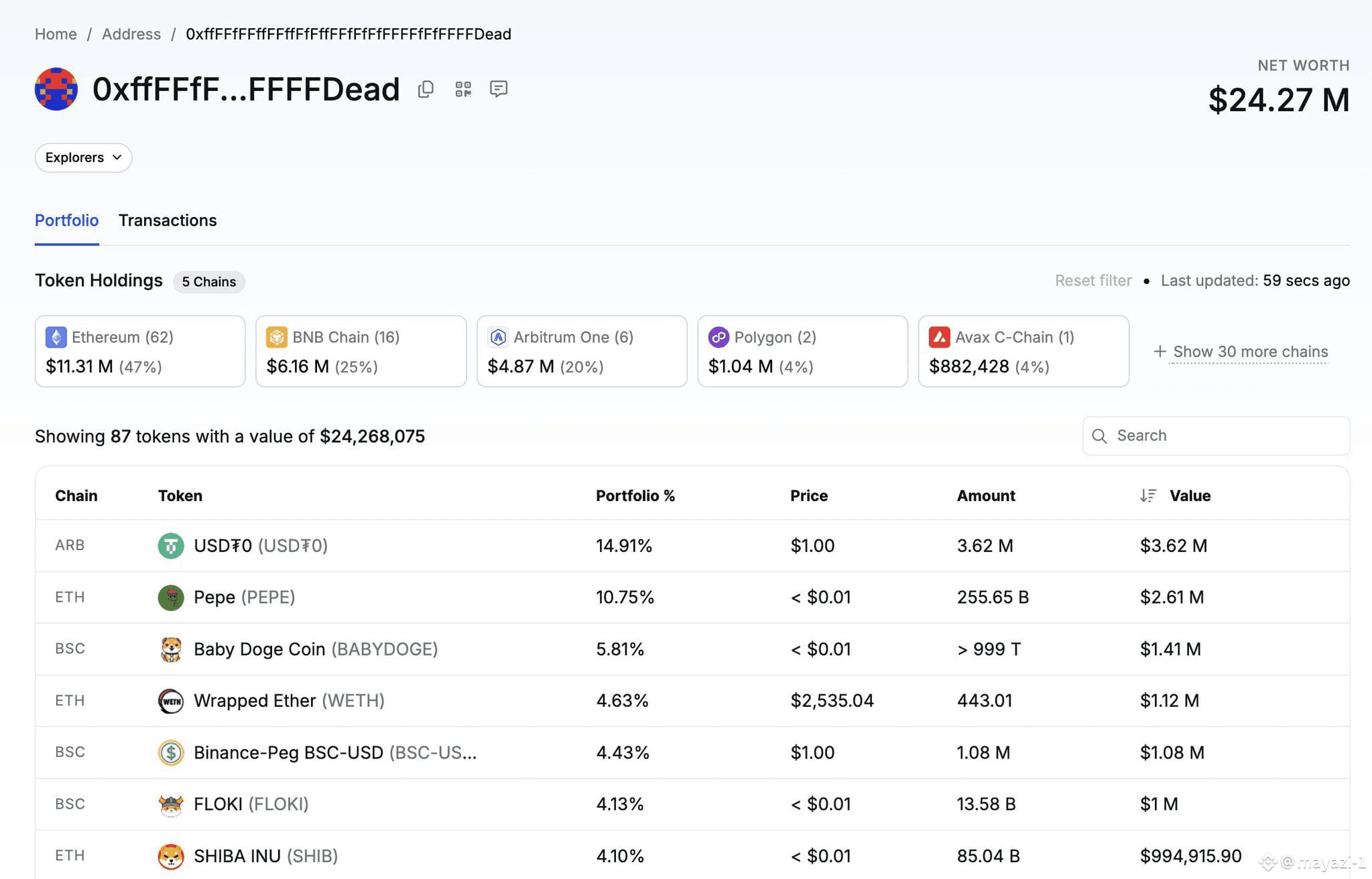Expand Show 30 more chains
Screen dimensions: 1372x879
1241,352
